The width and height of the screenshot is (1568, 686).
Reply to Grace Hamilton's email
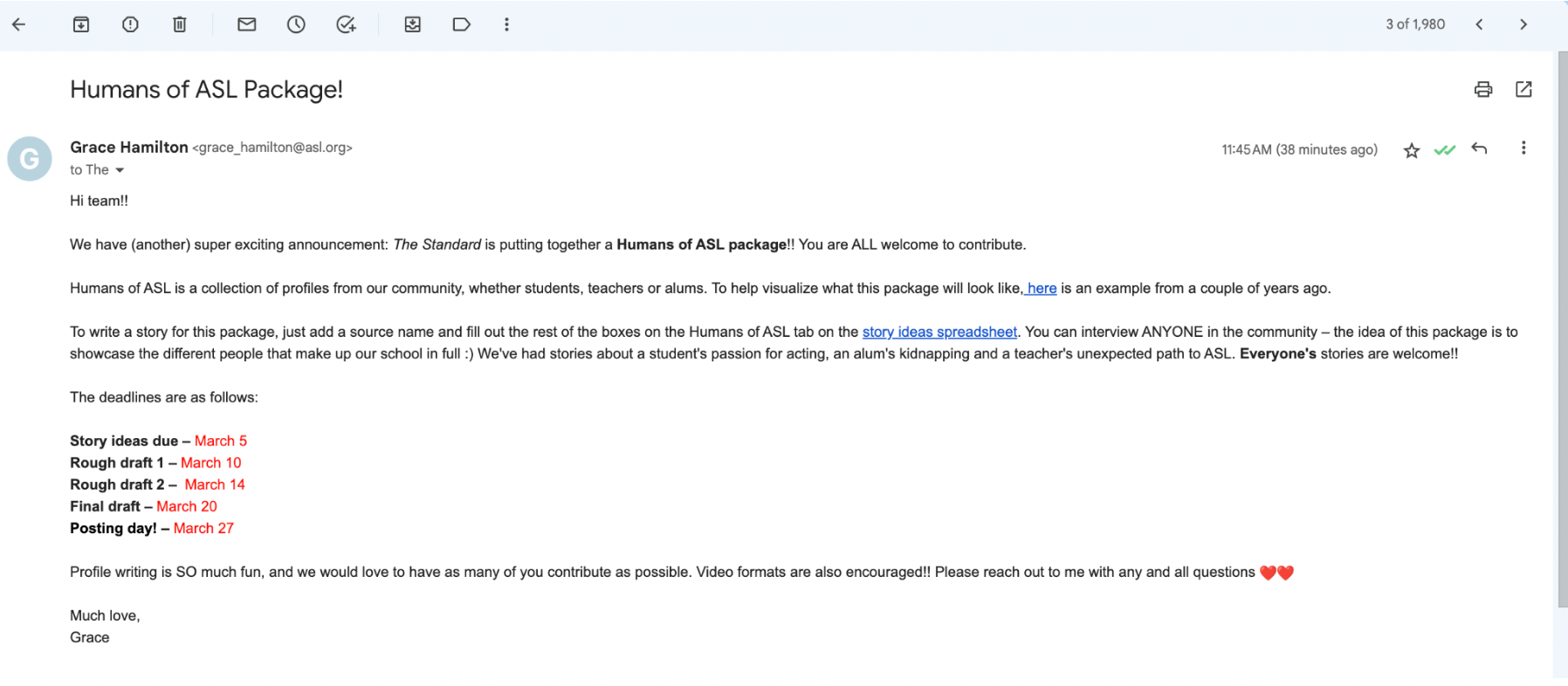coord(1479,149)
